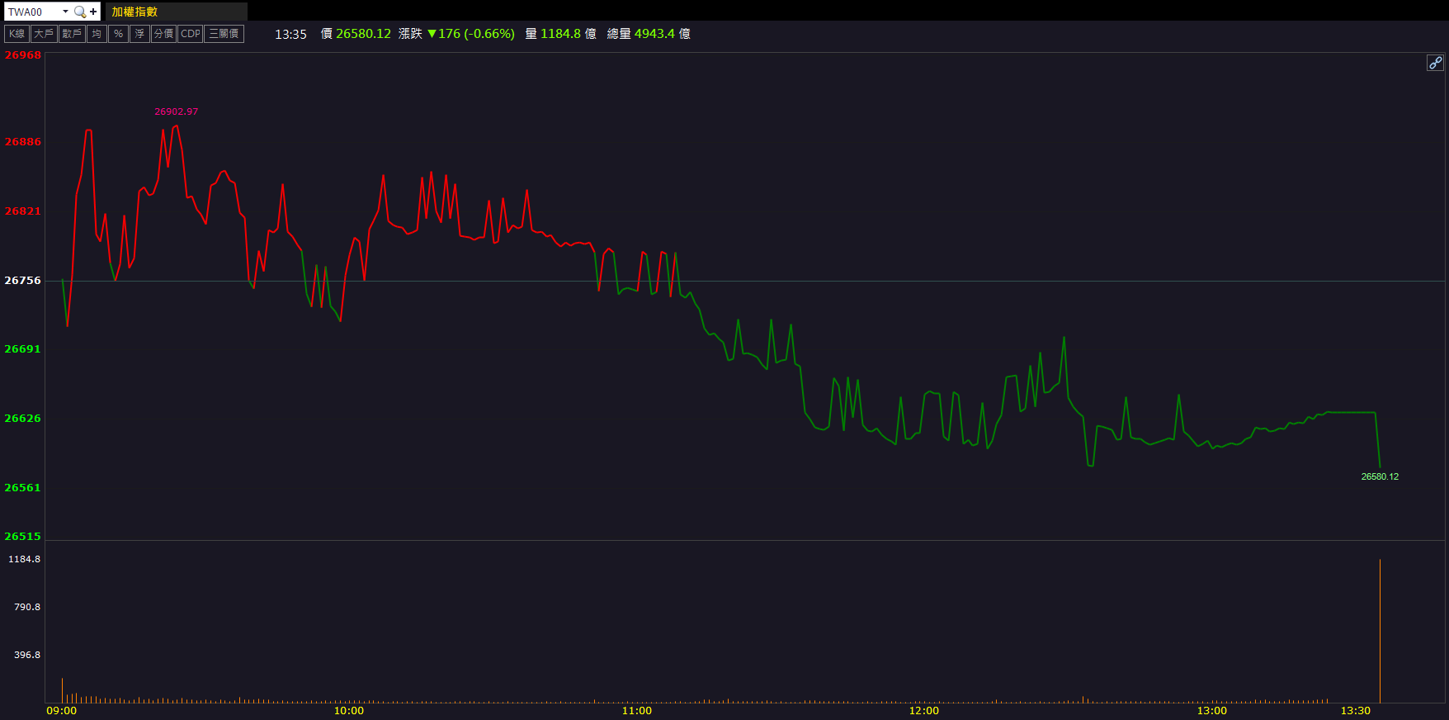Click the 26626 price axis label

[x=23, y=418]
